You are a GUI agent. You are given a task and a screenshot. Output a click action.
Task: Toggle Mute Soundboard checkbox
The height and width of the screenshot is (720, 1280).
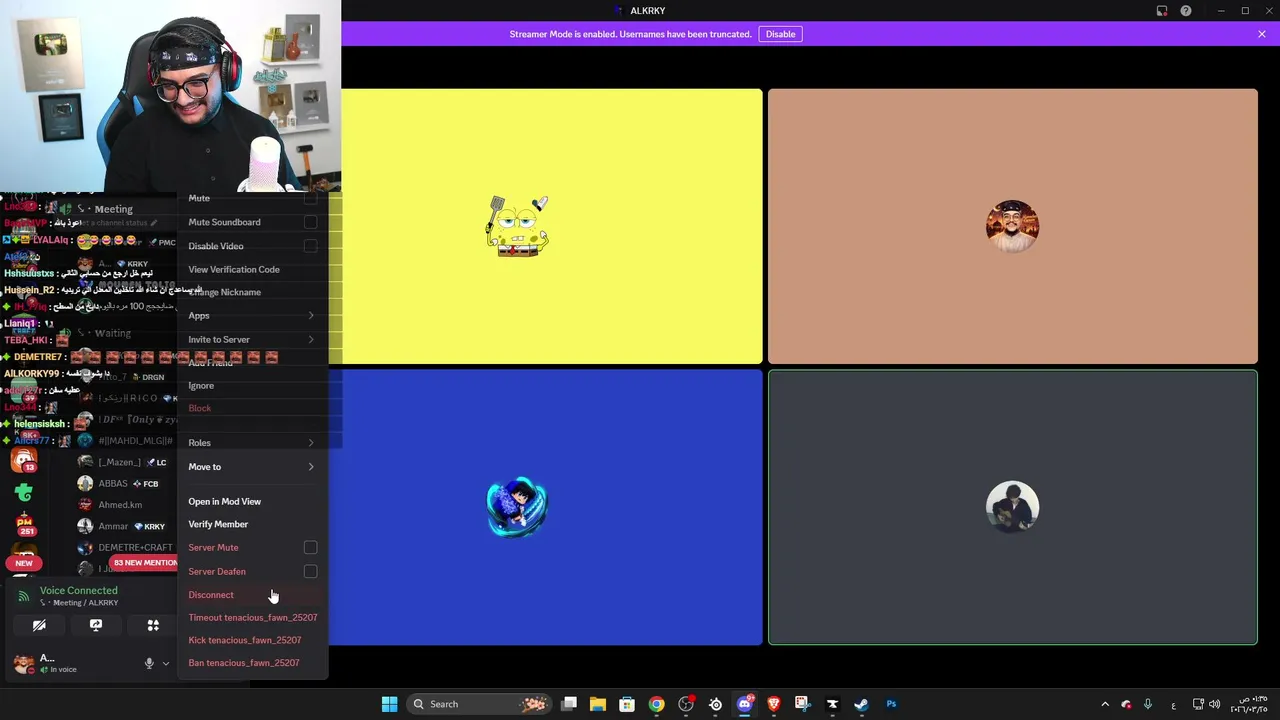click(311, 222)
